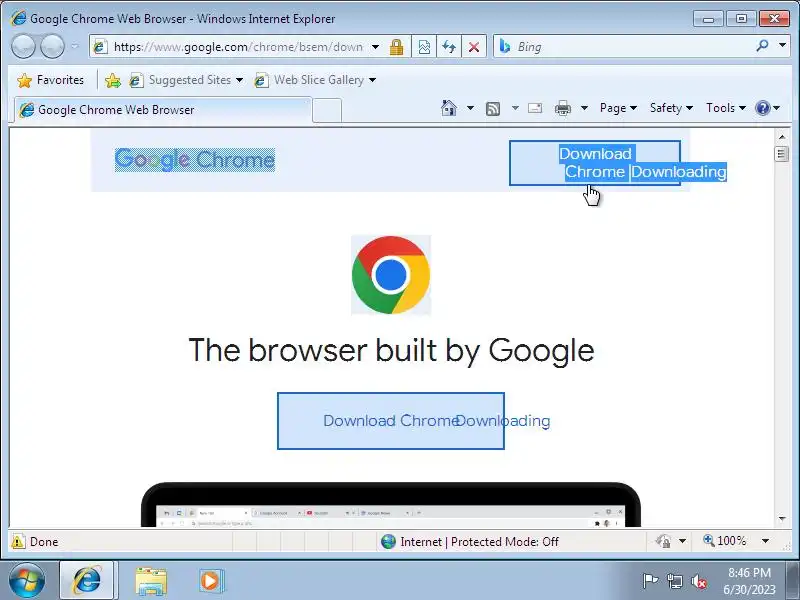Click the 100% zoom level button

click(x=724, y=541)
